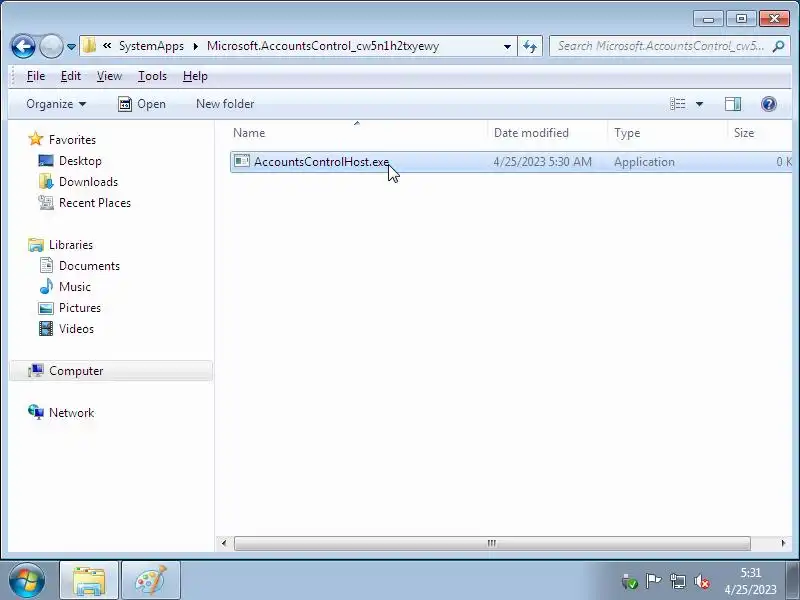Open the taskbar clock and date

(x=751, y=581)
